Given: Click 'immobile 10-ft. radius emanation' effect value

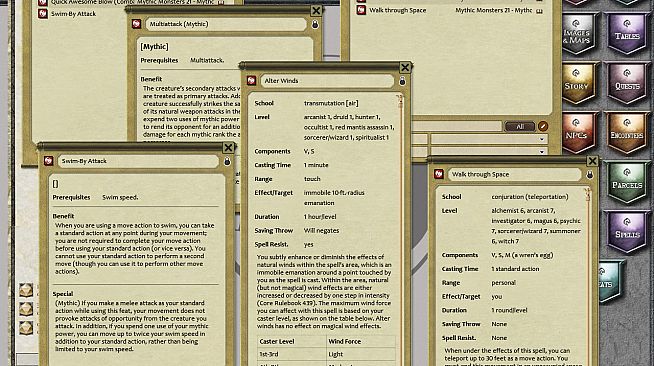Looking at the screenshot, I should 334,198.
